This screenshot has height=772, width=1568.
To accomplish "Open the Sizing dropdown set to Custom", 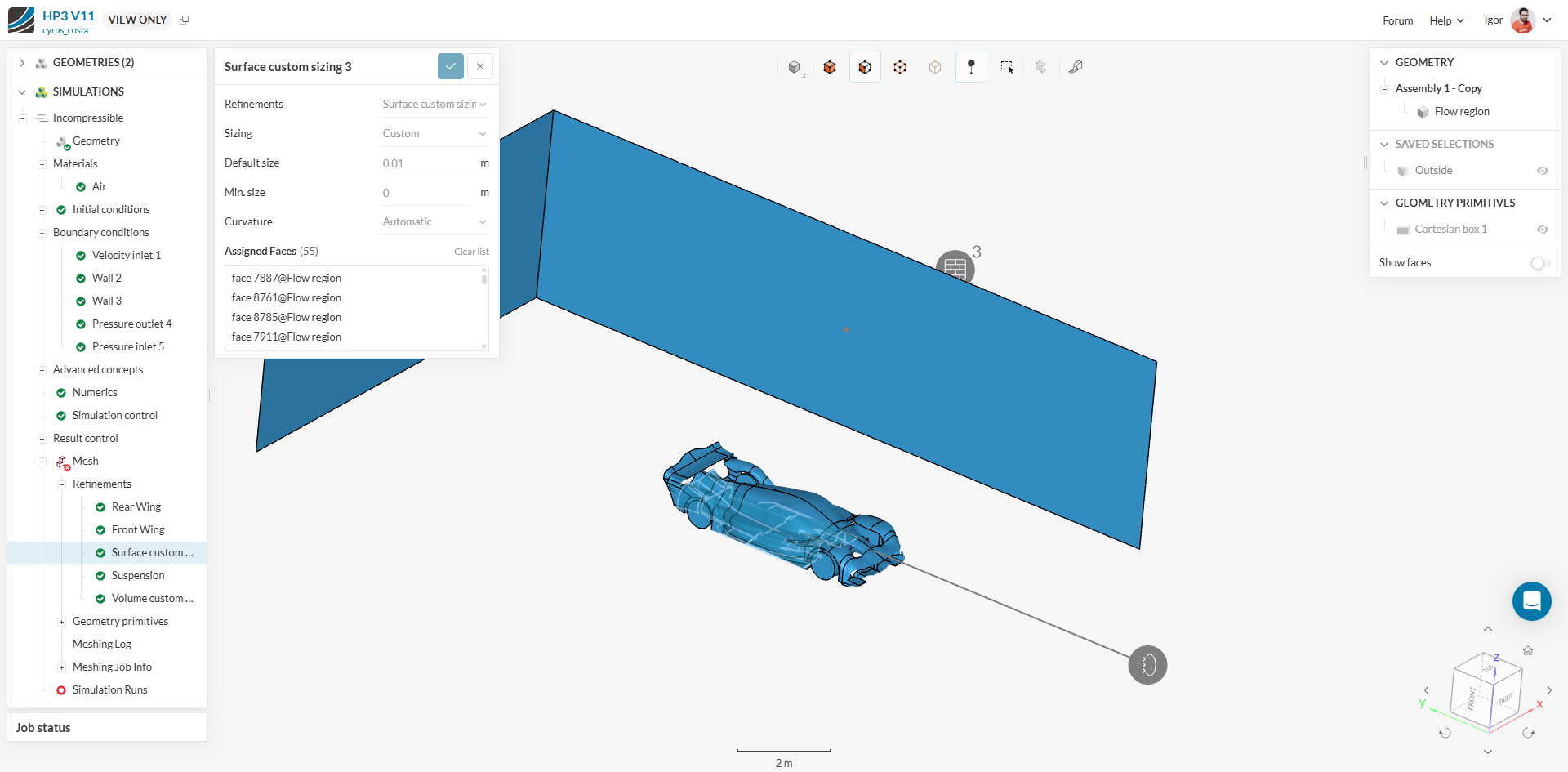I will tap(434, 134).
